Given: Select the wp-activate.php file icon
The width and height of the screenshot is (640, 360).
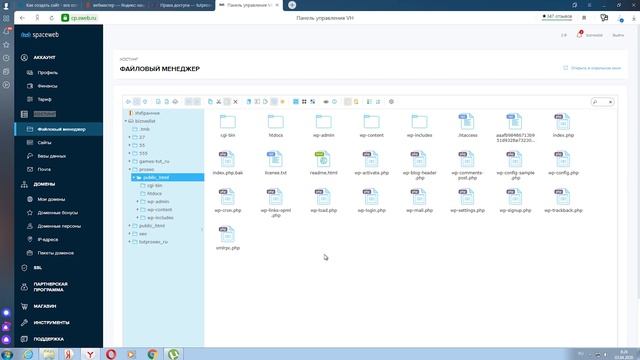Looking at the screenshot, I should tap(371, 159).
